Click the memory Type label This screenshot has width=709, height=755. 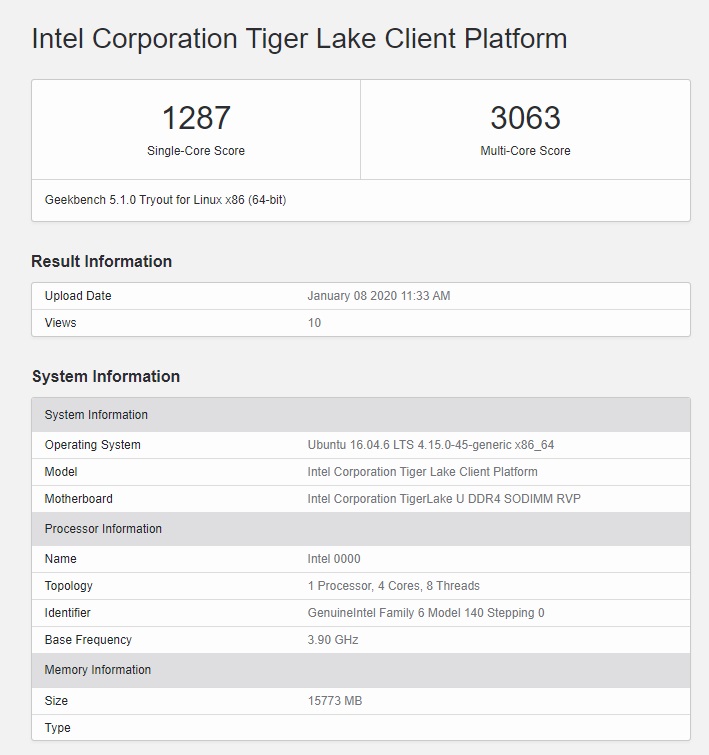[57, 728]
